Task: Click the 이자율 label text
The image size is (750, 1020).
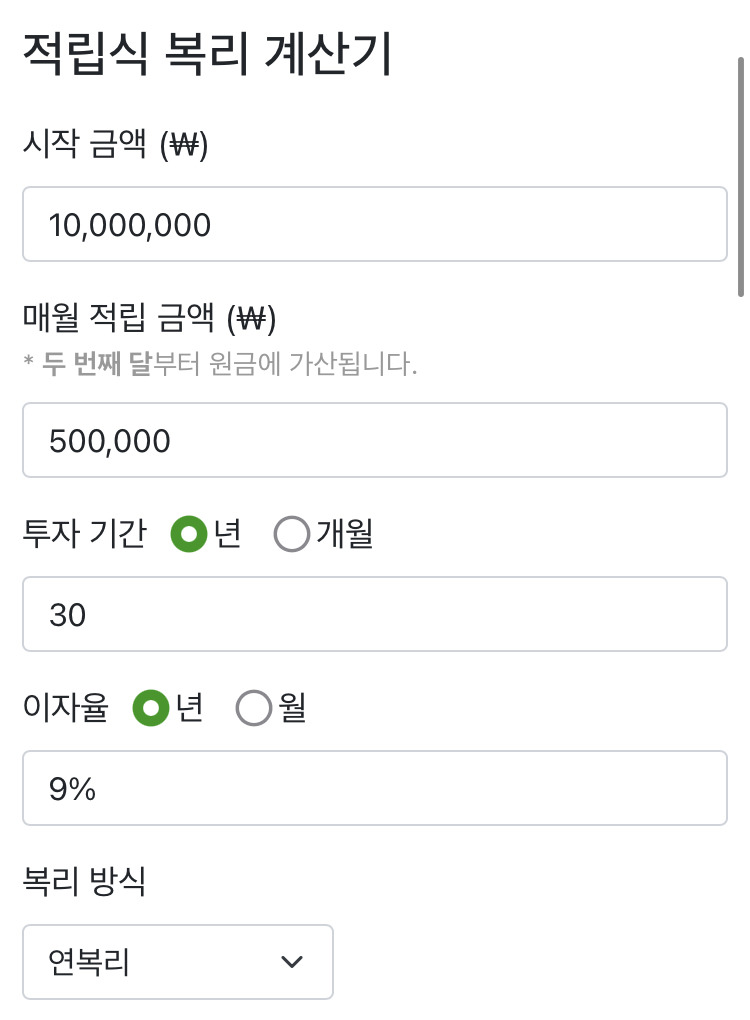Action: pos(65,708)
